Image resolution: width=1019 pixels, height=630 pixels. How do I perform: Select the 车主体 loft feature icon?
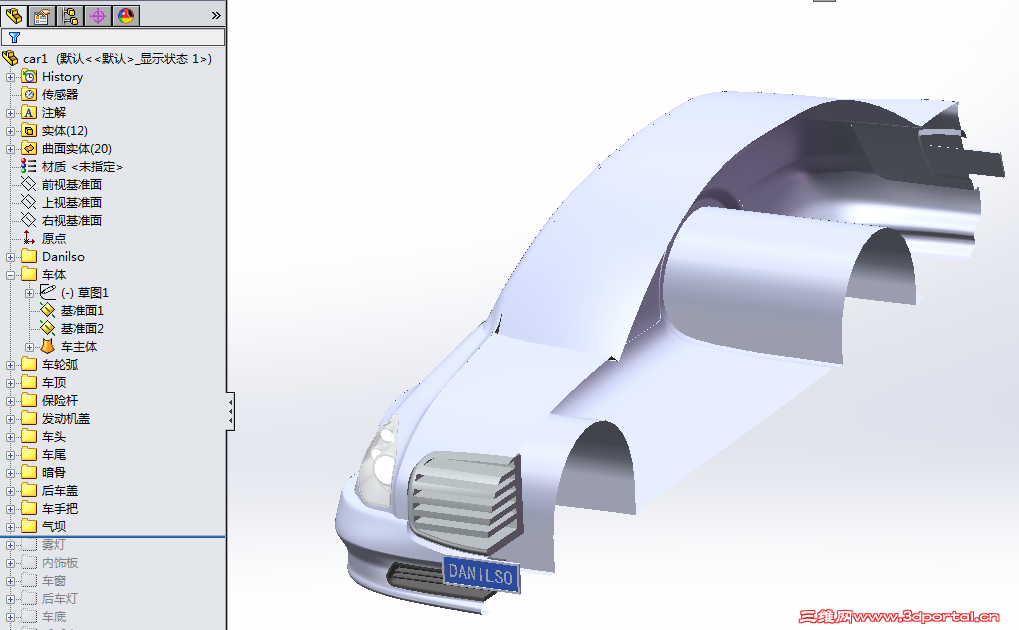pos(47,346)
